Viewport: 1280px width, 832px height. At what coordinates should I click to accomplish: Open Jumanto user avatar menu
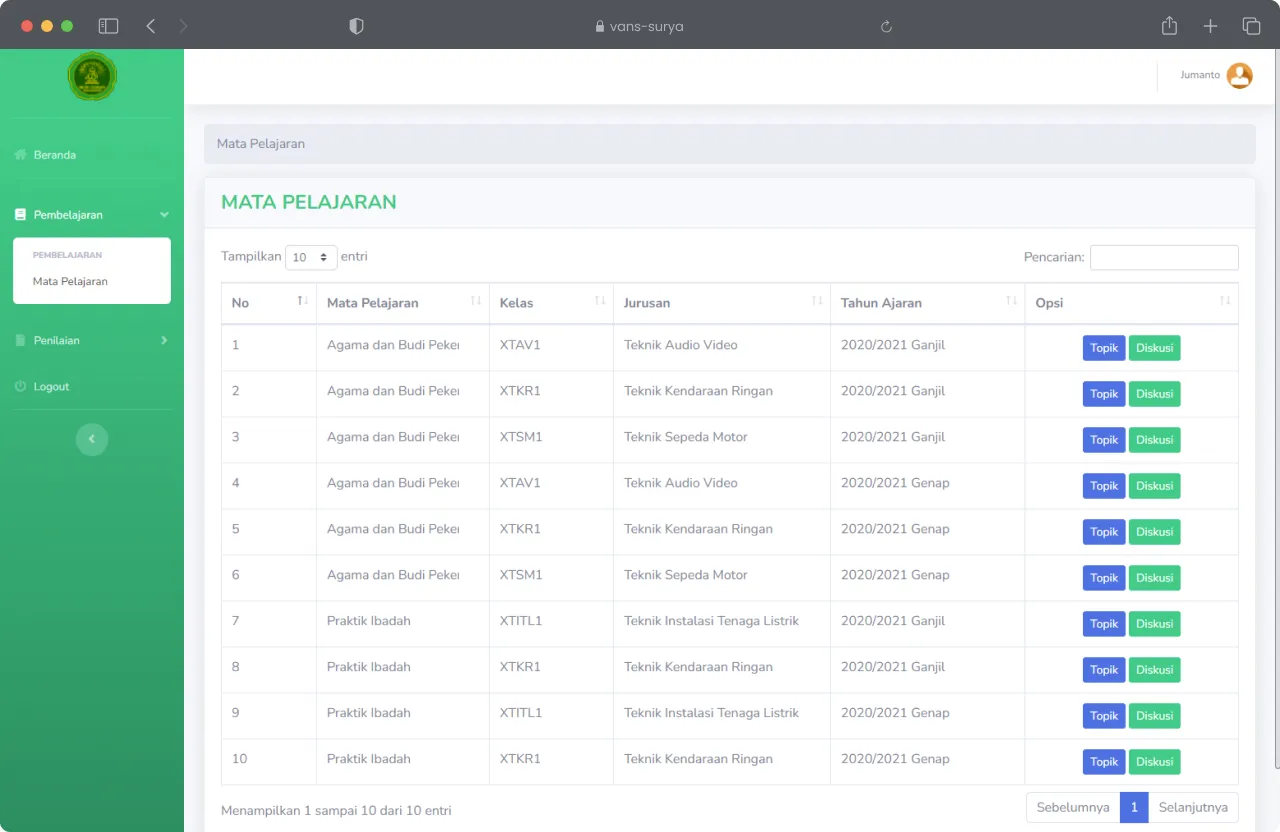coord(1240,76)
